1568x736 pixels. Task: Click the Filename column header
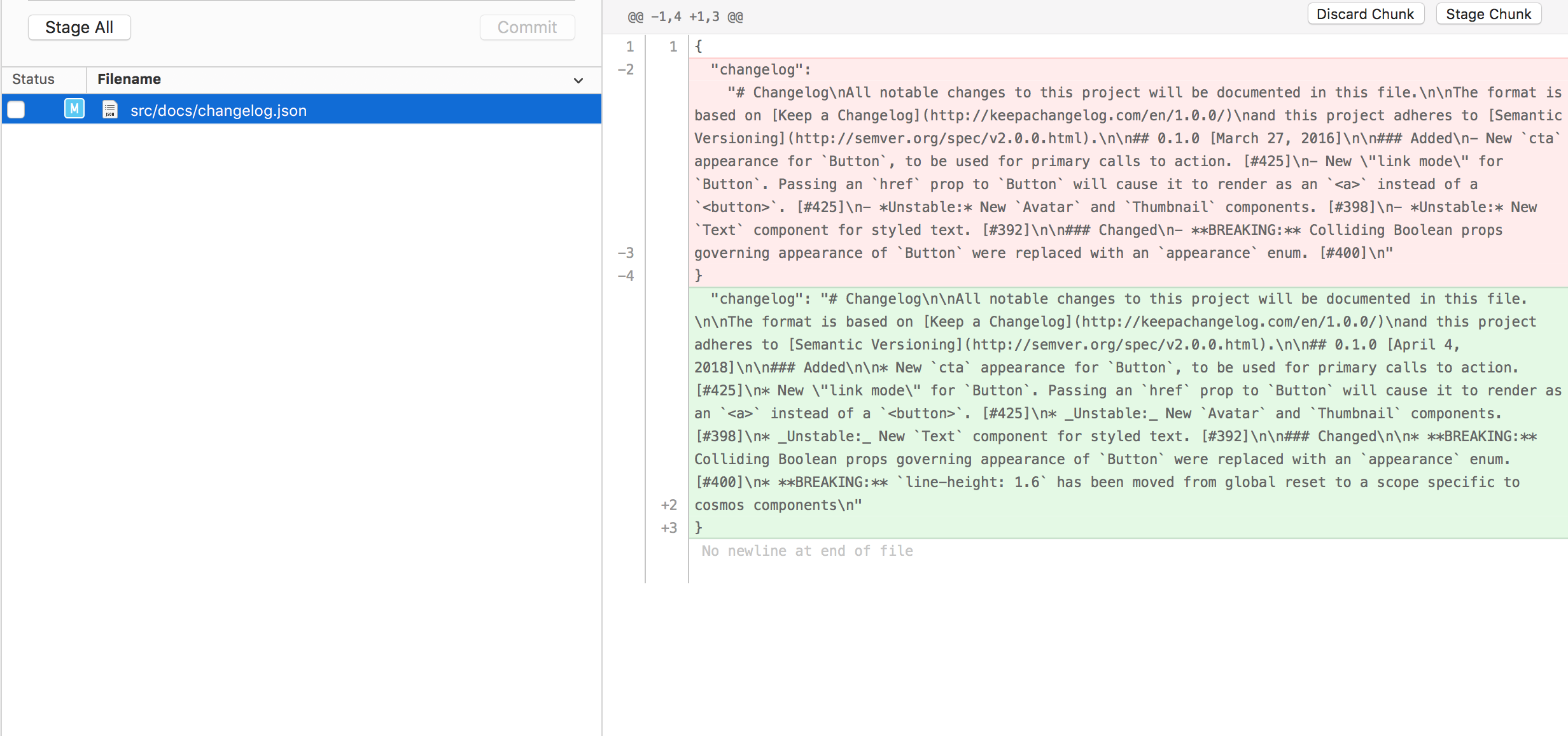[x=129, y=79]
